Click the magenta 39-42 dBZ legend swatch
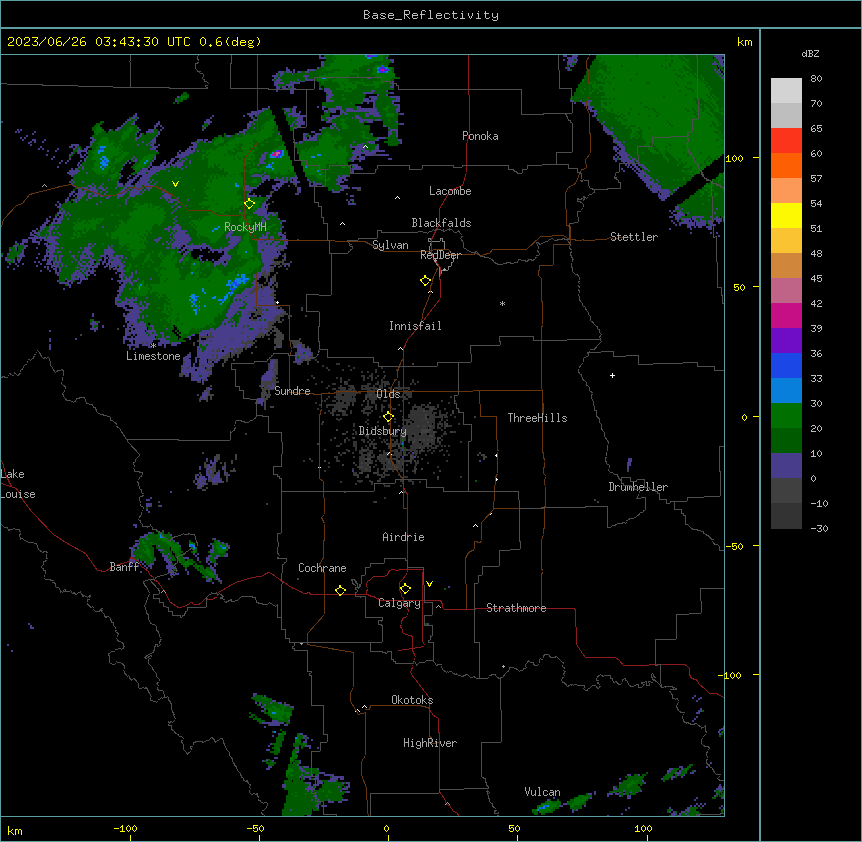Image resolution: width=862 pixels, height=842 pixels. [786, 315]
